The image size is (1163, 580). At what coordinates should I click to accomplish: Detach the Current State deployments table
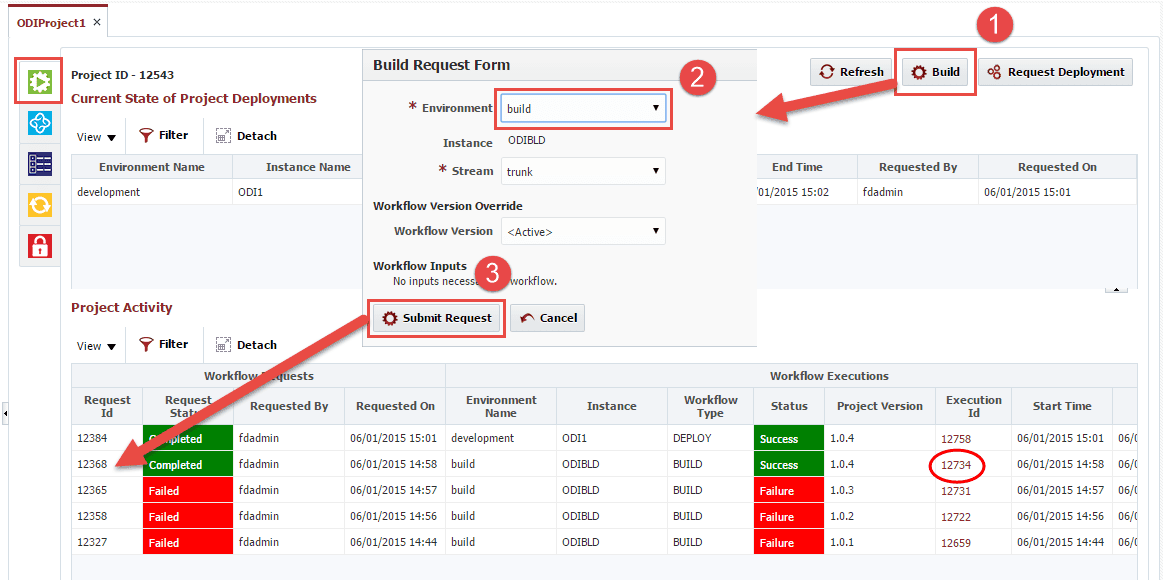point(246,136)
